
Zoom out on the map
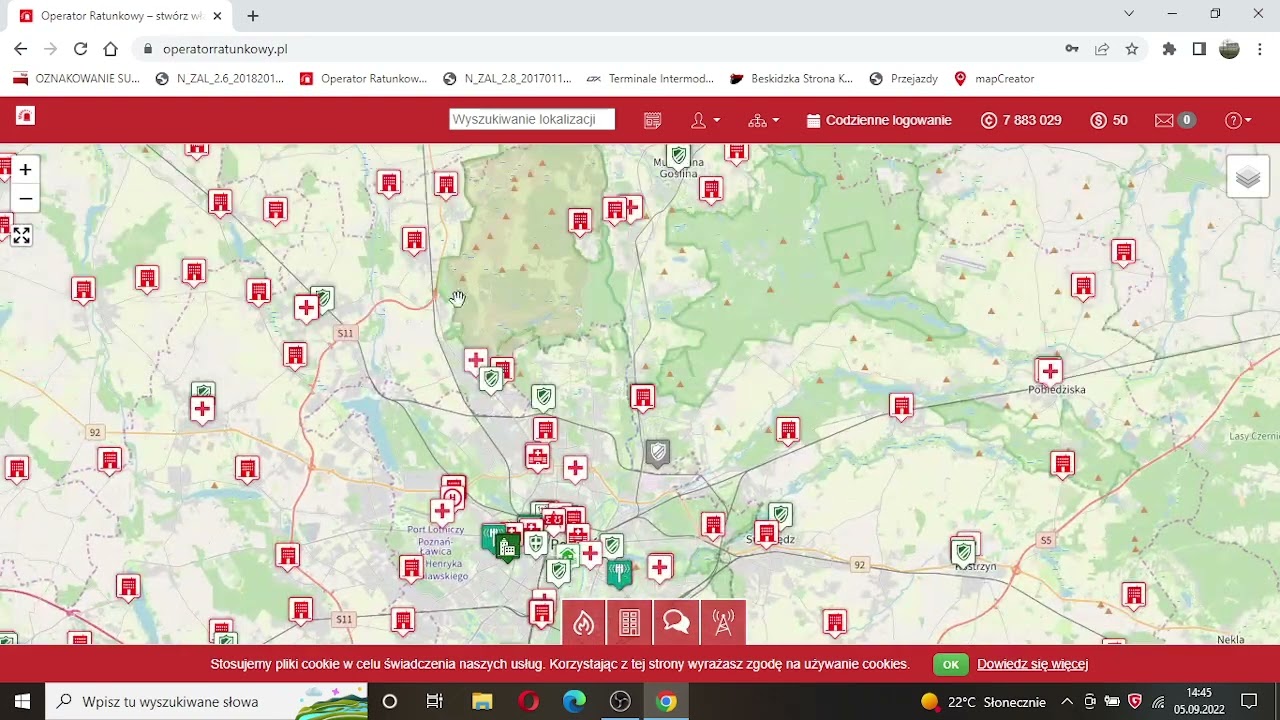(x=25, y=198)
